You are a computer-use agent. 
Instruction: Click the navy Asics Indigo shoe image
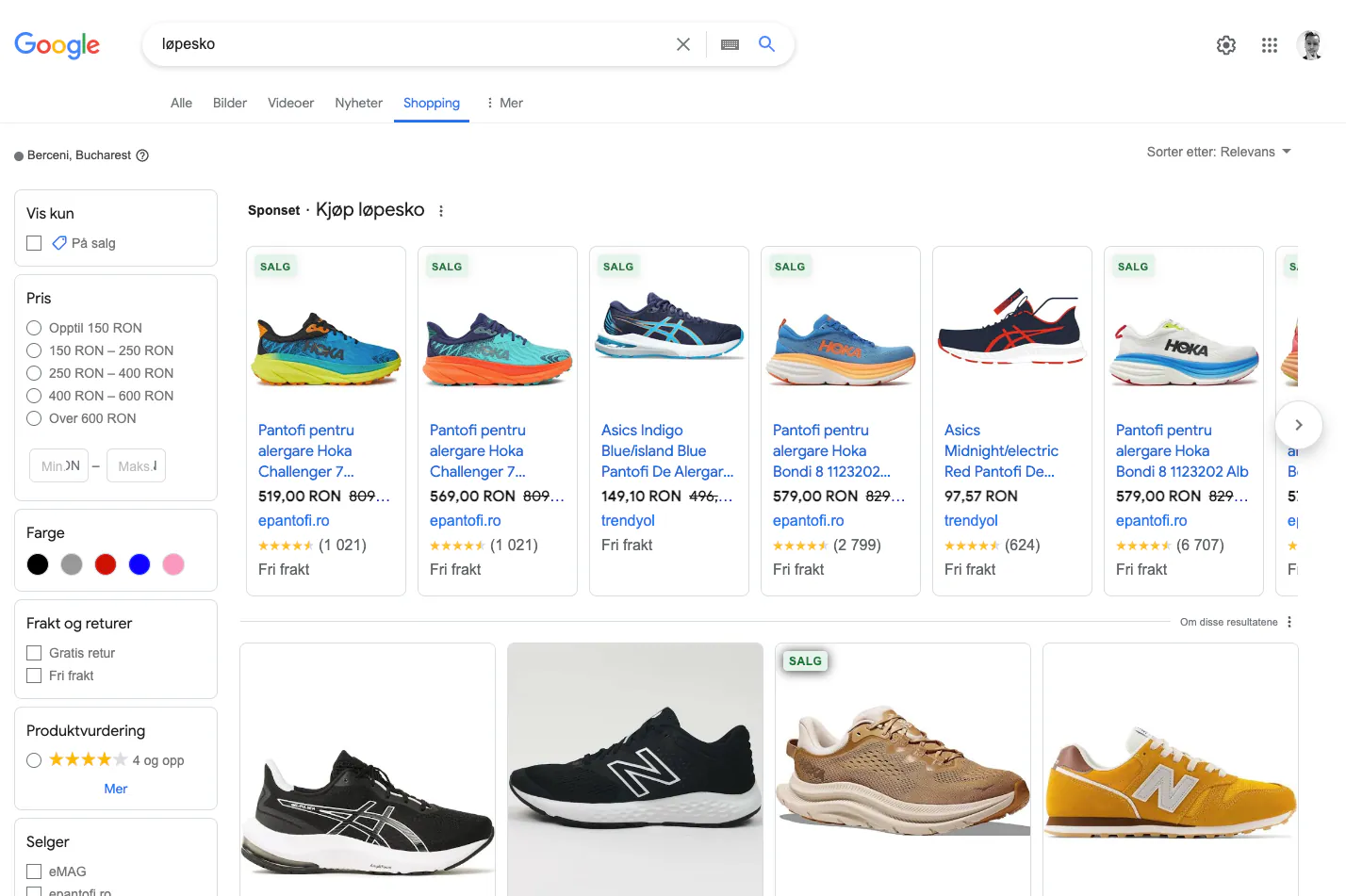(669, 326)
